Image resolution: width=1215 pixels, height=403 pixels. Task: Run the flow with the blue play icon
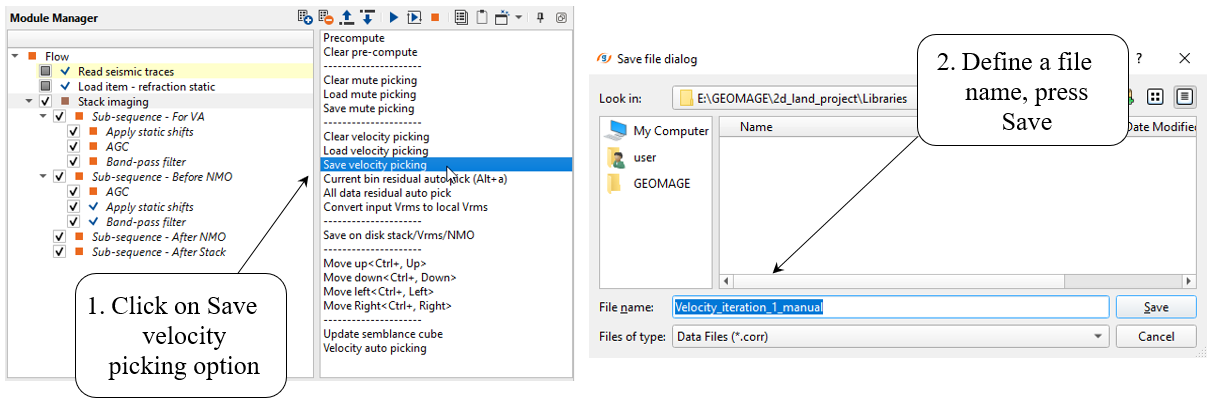pyautogui.click(x=394, y=18)
